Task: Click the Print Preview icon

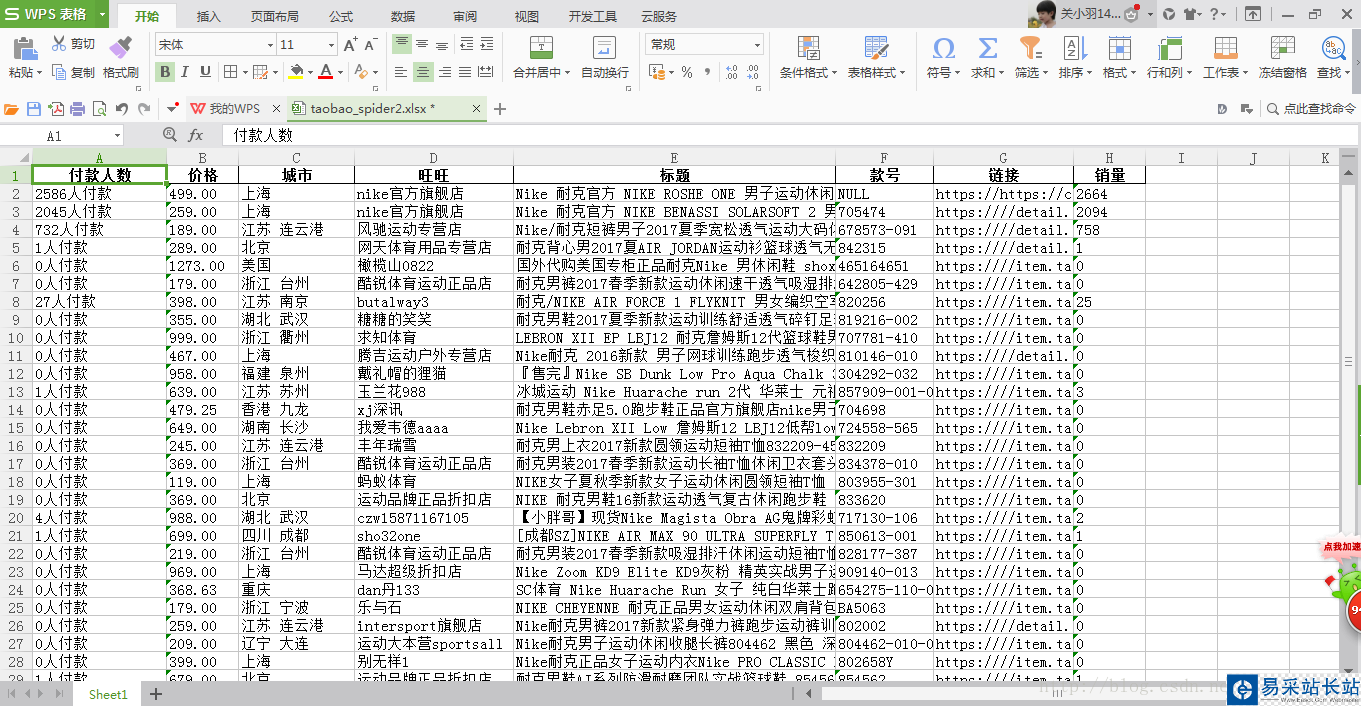Action: pyautogui.click(x=99, y=109)
